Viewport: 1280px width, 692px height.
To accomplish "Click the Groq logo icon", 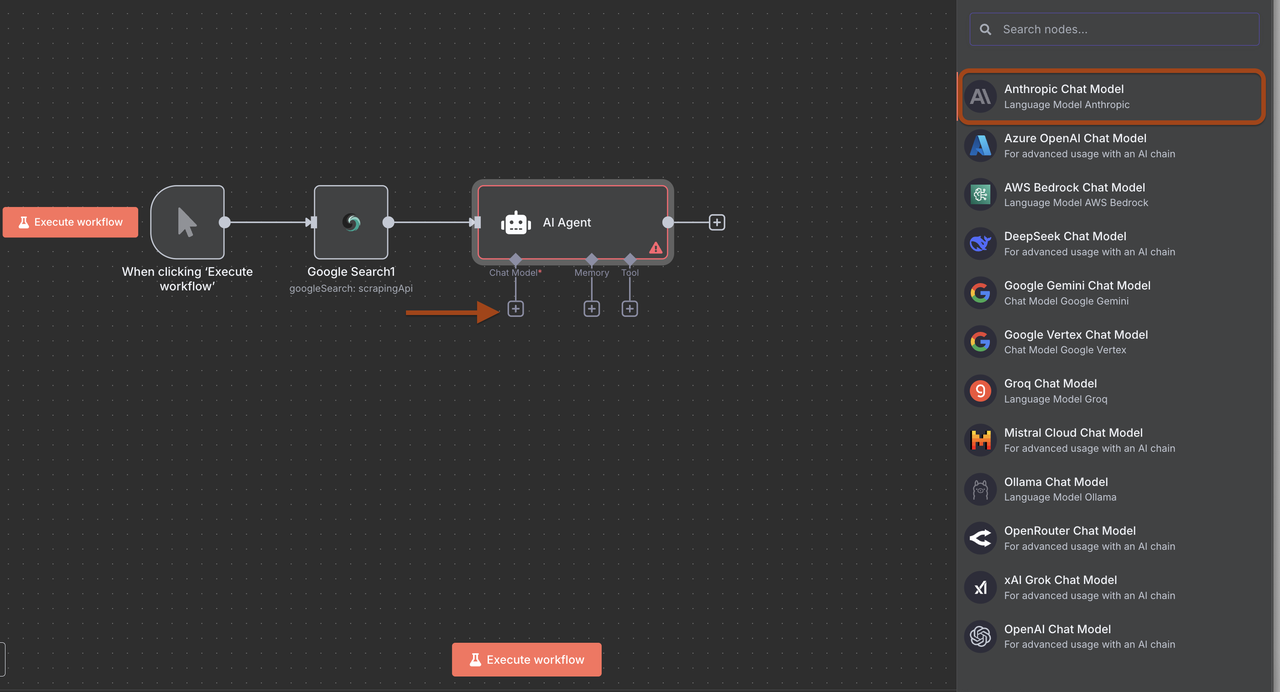I will (980, 390).
